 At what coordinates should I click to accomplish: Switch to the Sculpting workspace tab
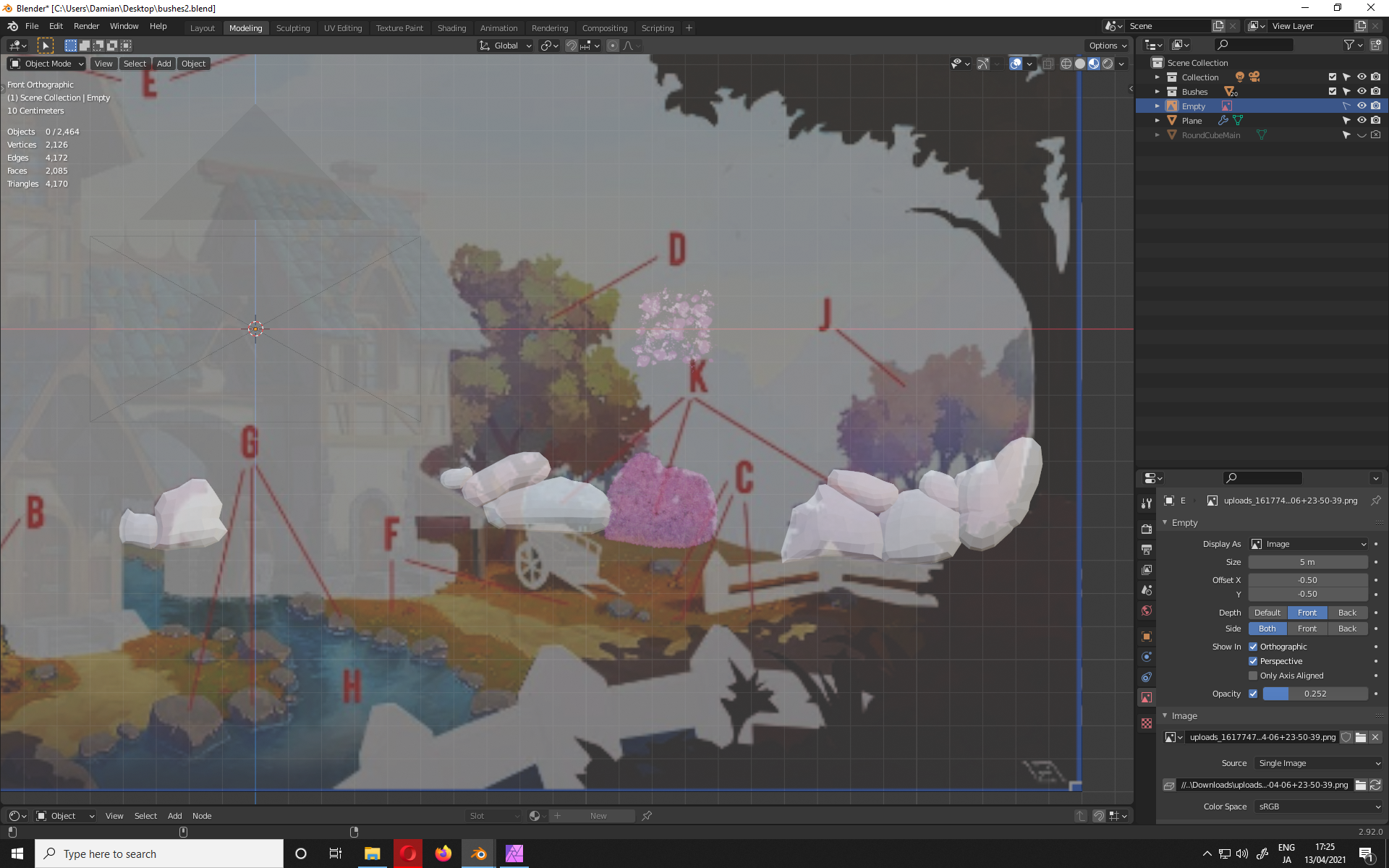click(292, 28)
